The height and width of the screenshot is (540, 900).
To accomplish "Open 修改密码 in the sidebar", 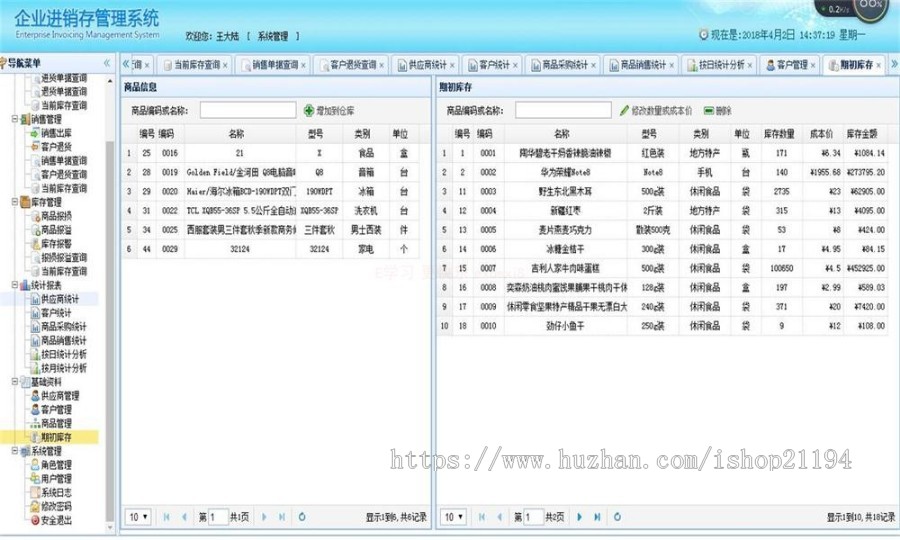I will 56,507.
